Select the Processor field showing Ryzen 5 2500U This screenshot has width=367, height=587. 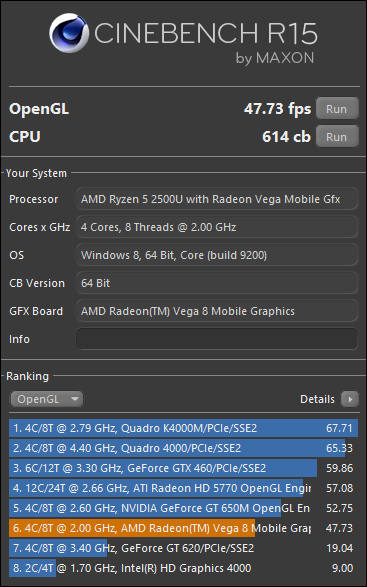[217, 199]
